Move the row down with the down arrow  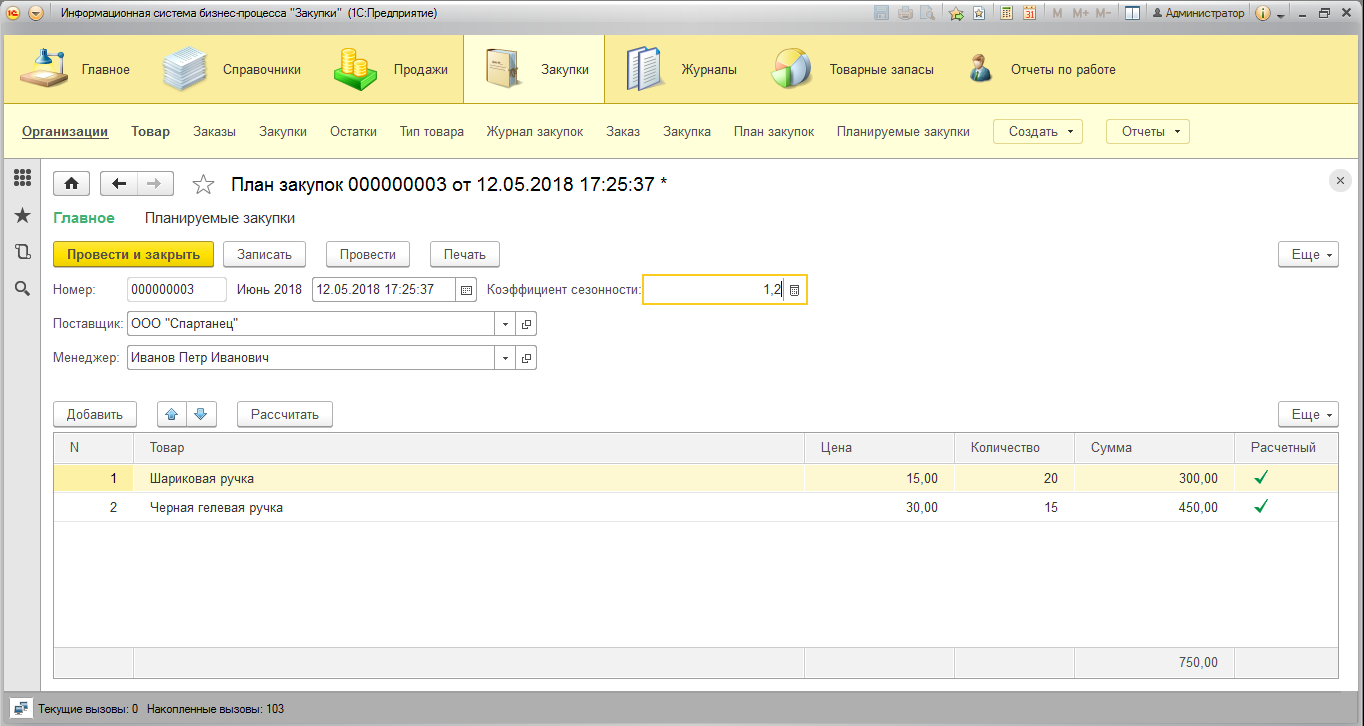tap(200, 414)
